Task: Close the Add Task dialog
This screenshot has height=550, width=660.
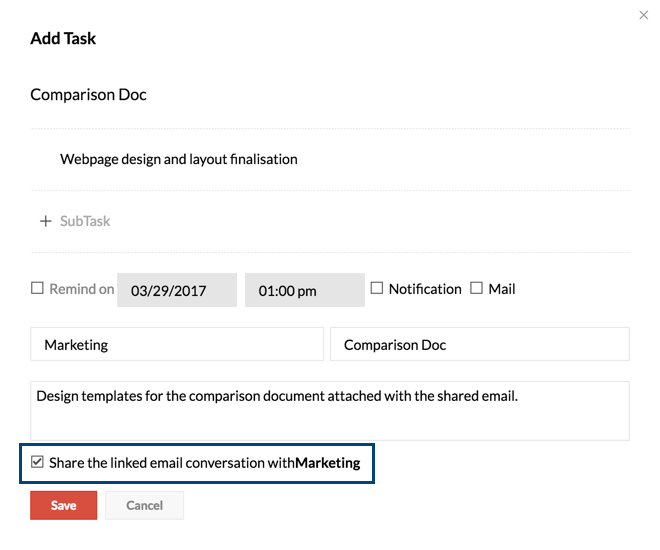Action: [x=643, y=15]
